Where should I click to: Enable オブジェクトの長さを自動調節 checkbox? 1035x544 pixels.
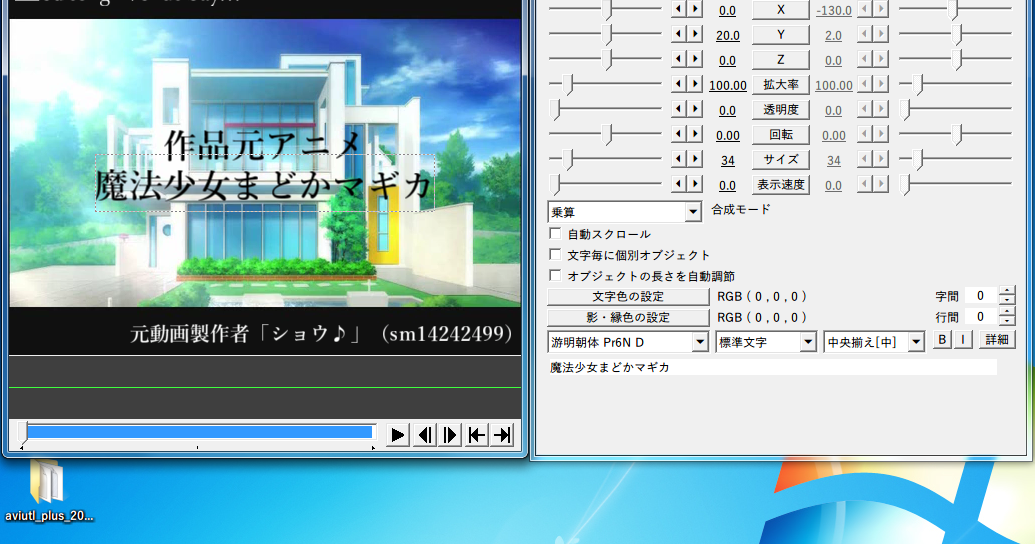pyautogui.click(x=555, y=275)
